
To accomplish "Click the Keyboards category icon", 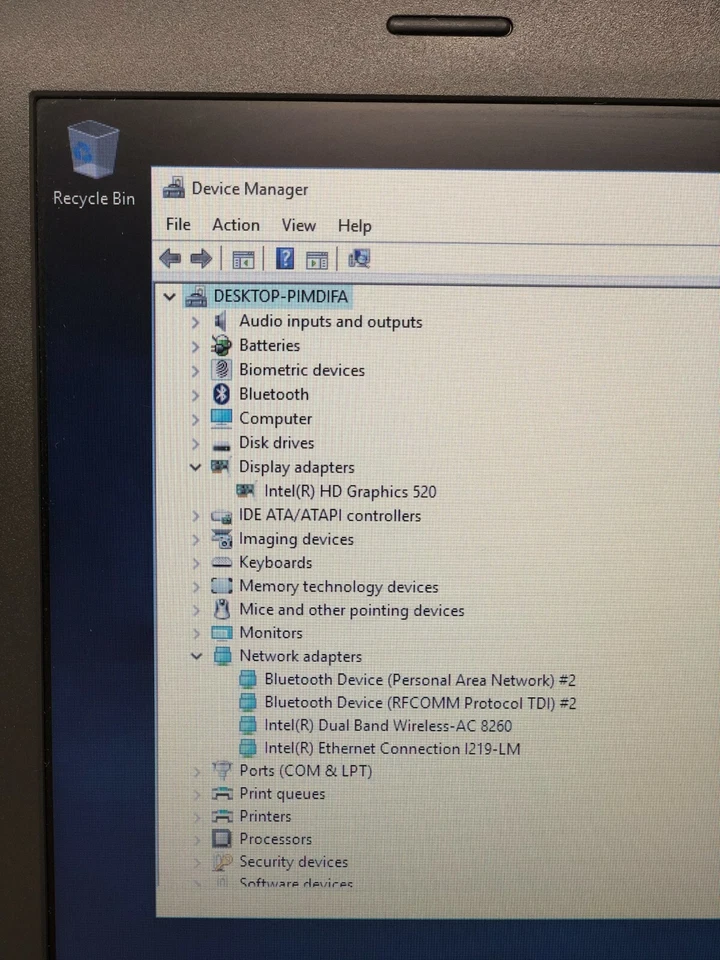I will tap(221, 563).
